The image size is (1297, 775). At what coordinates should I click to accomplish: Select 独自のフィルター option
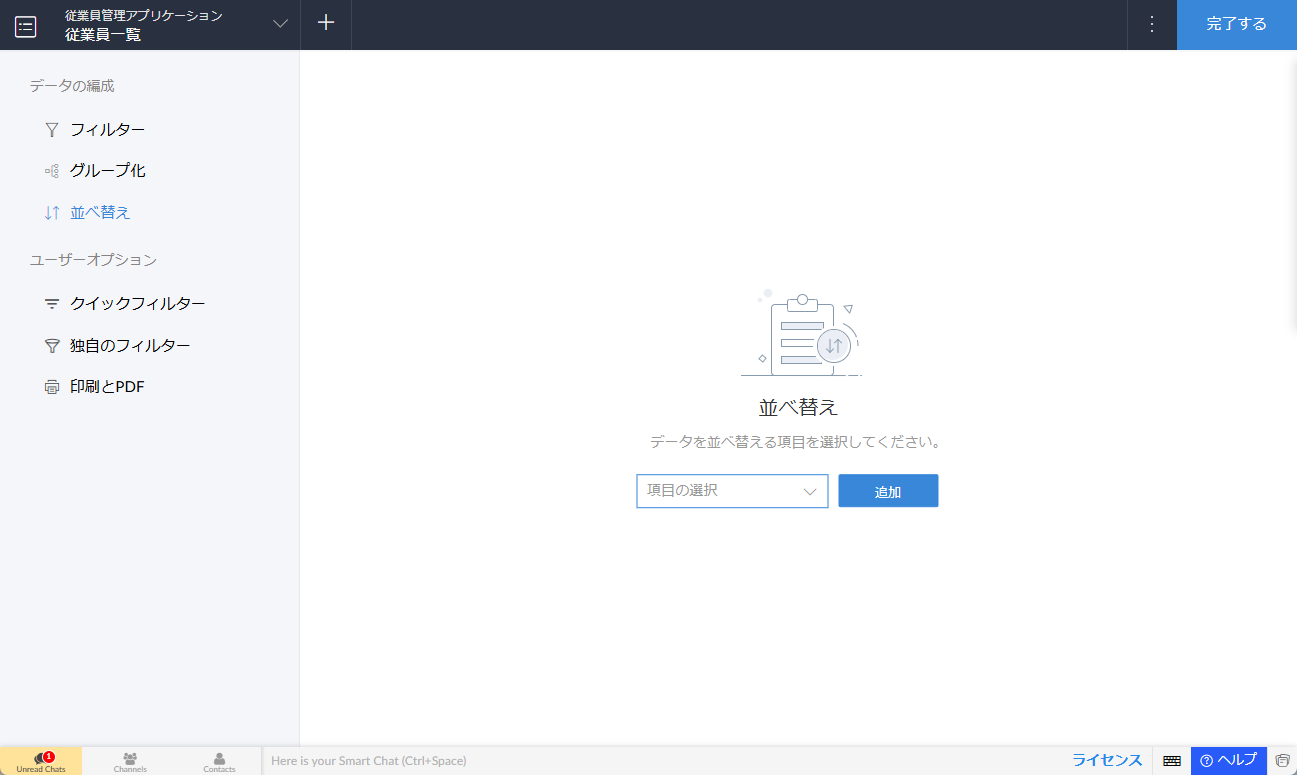(130, 345)
